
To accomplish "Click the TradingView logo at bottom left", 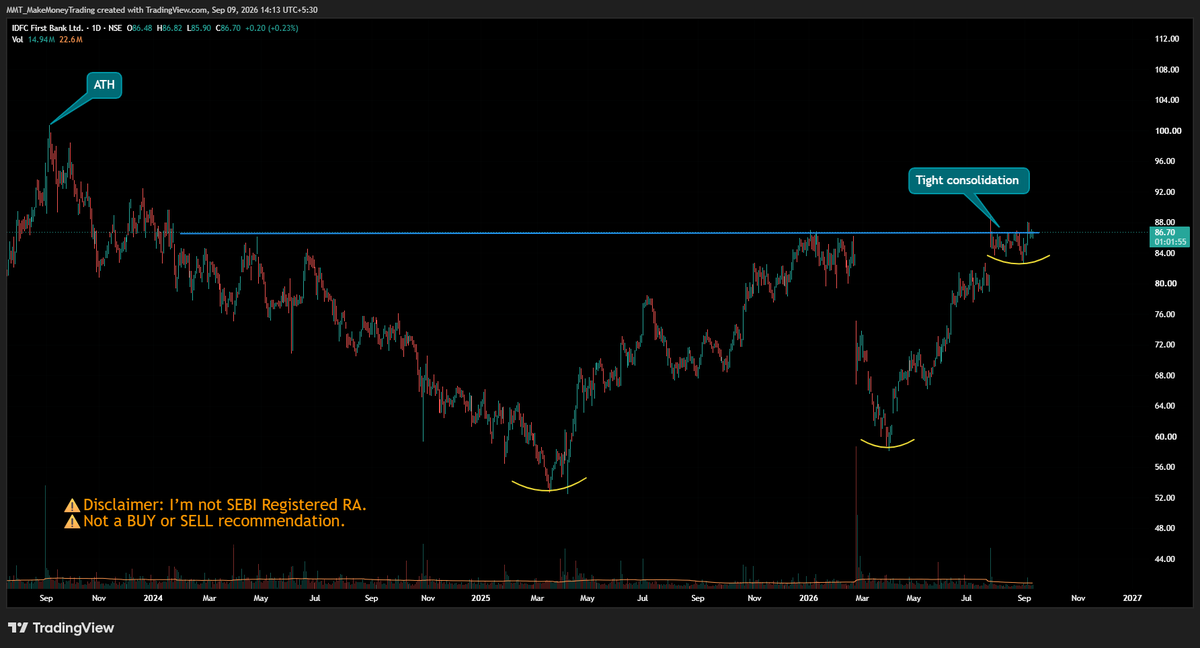I will [62, 628].
